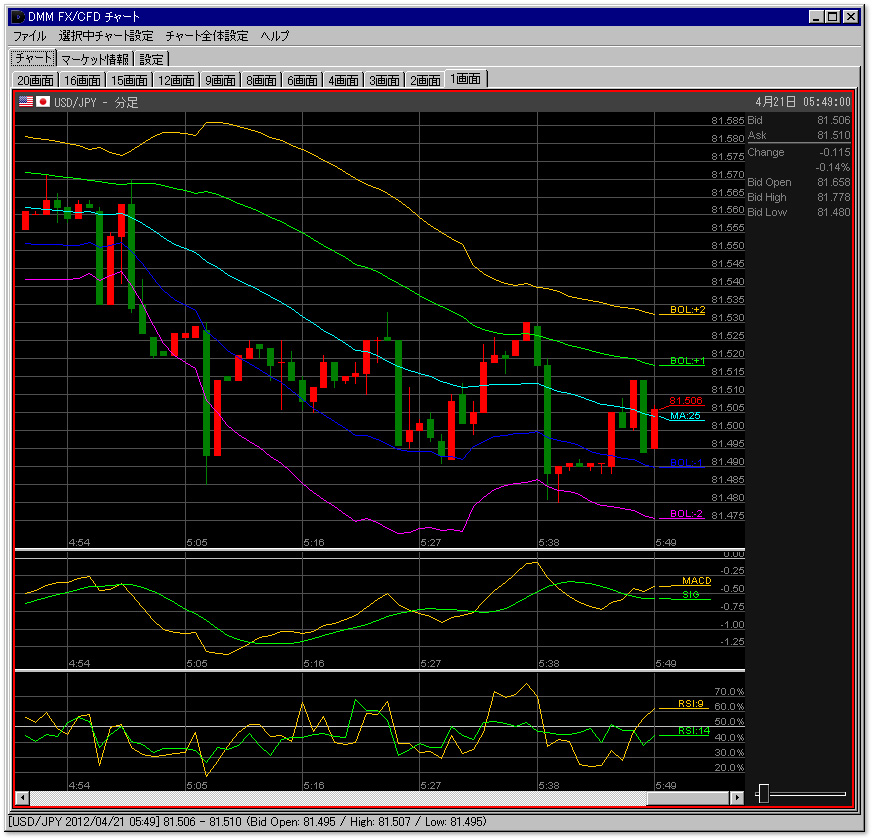Click the Ask value 81.510
The width and height of the screenshot is (873, 840).
[x=833, y=135]
